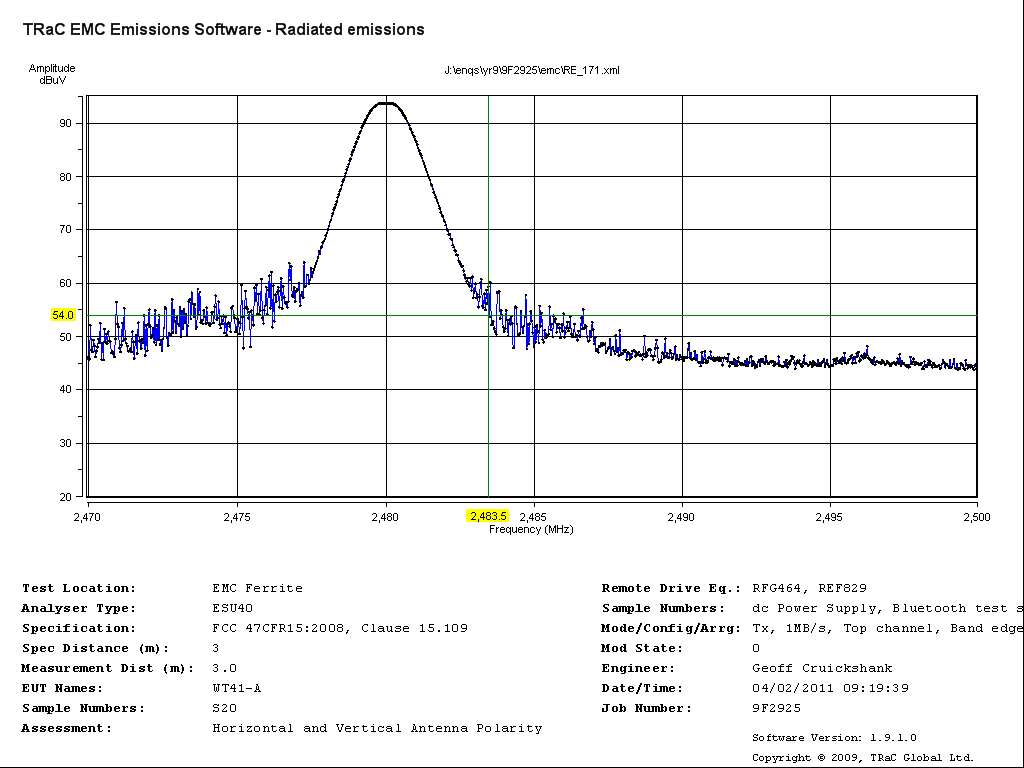Select the analyser type value 'ESU40'
Screen dimensions: 1024x768
(x=233, y=608)
